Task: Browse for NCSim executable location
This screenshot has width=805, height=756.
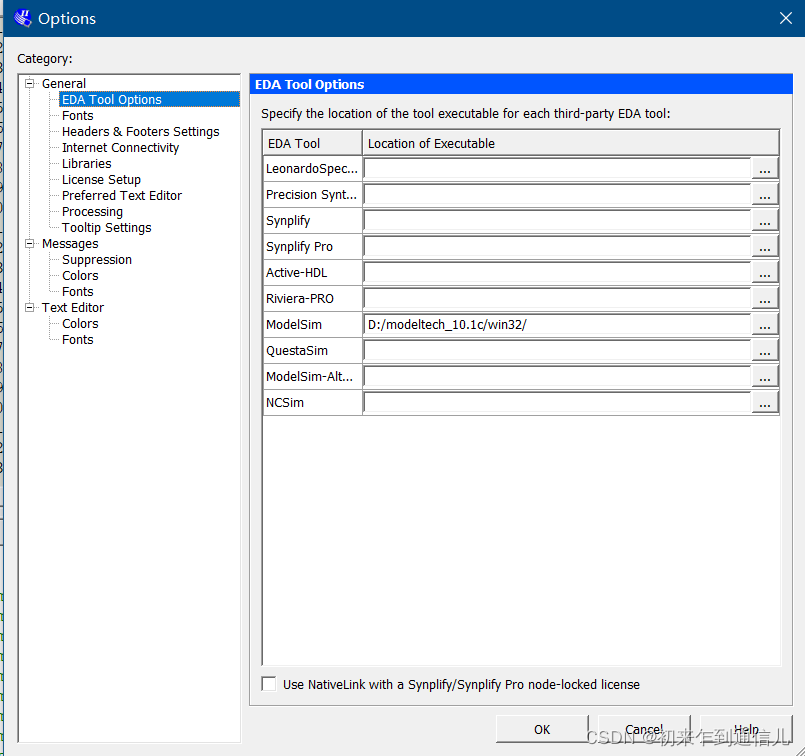Action: (764, 403)
